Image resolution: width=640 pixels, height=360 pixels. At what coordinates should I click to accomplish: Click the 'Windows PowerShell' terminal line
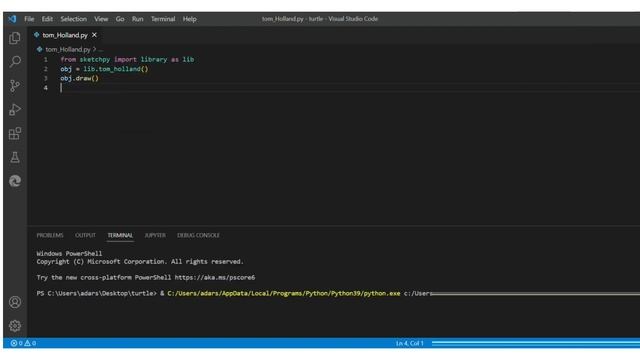tap(69, 253)
